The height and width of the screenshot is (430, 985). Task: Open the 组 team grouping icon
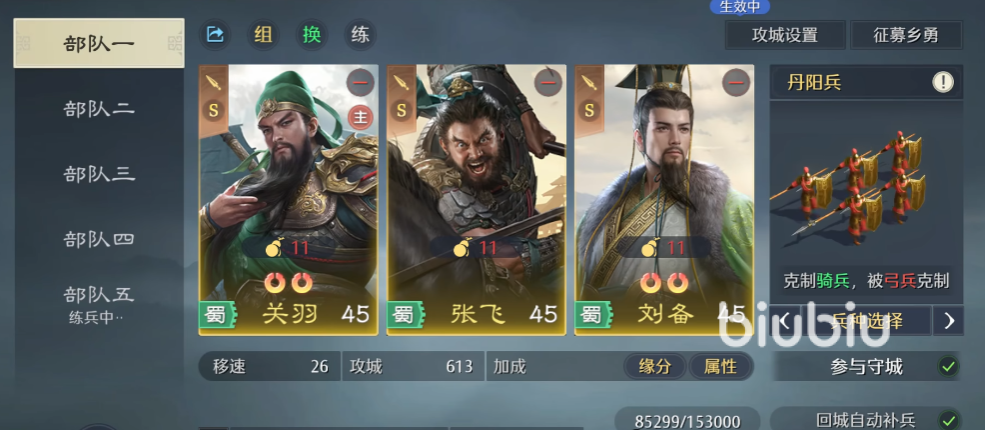(x=263, y=35)
